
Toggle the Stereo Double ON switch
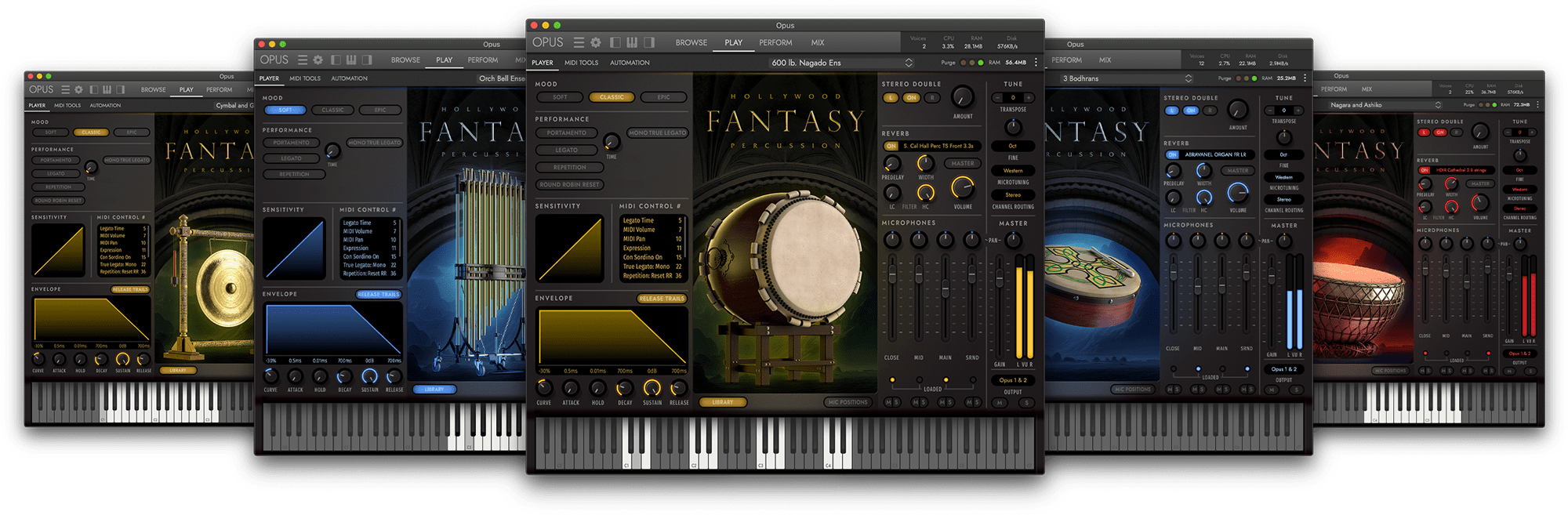911,98
